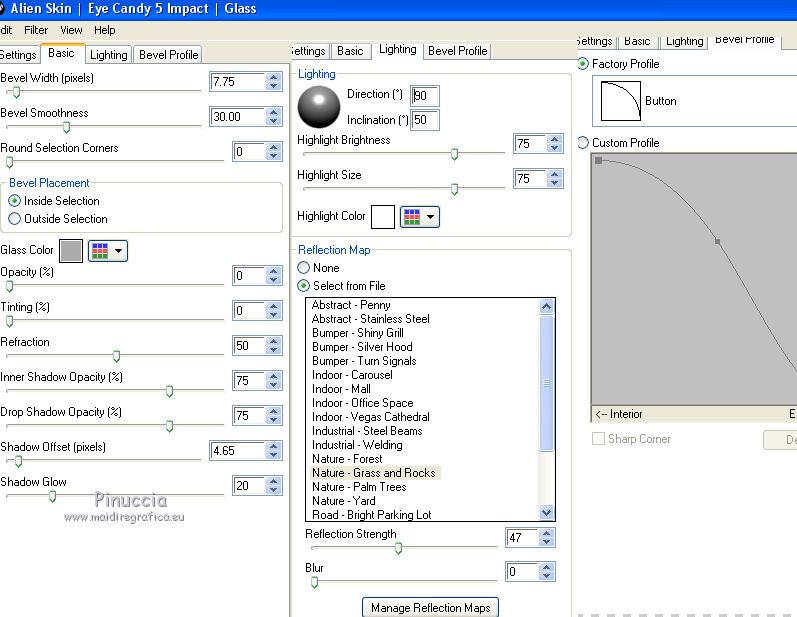Image resolution: width=797 pixels, height=617 pixels.
Task: Switch to the Bevel Profile tab in the left panel
Action: click(x=169, y=55)
